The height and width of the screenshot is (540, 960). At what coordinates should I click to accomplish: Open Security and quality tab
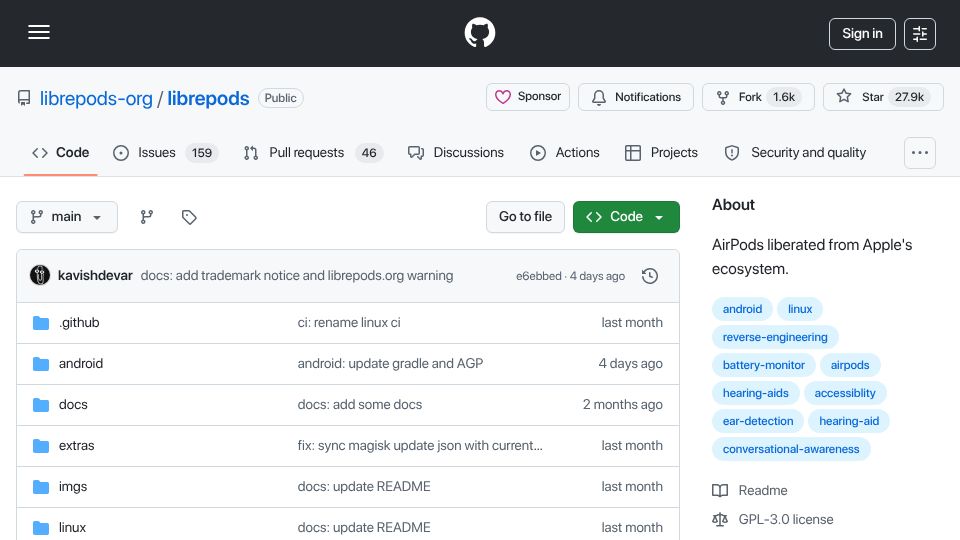(795, 152)
